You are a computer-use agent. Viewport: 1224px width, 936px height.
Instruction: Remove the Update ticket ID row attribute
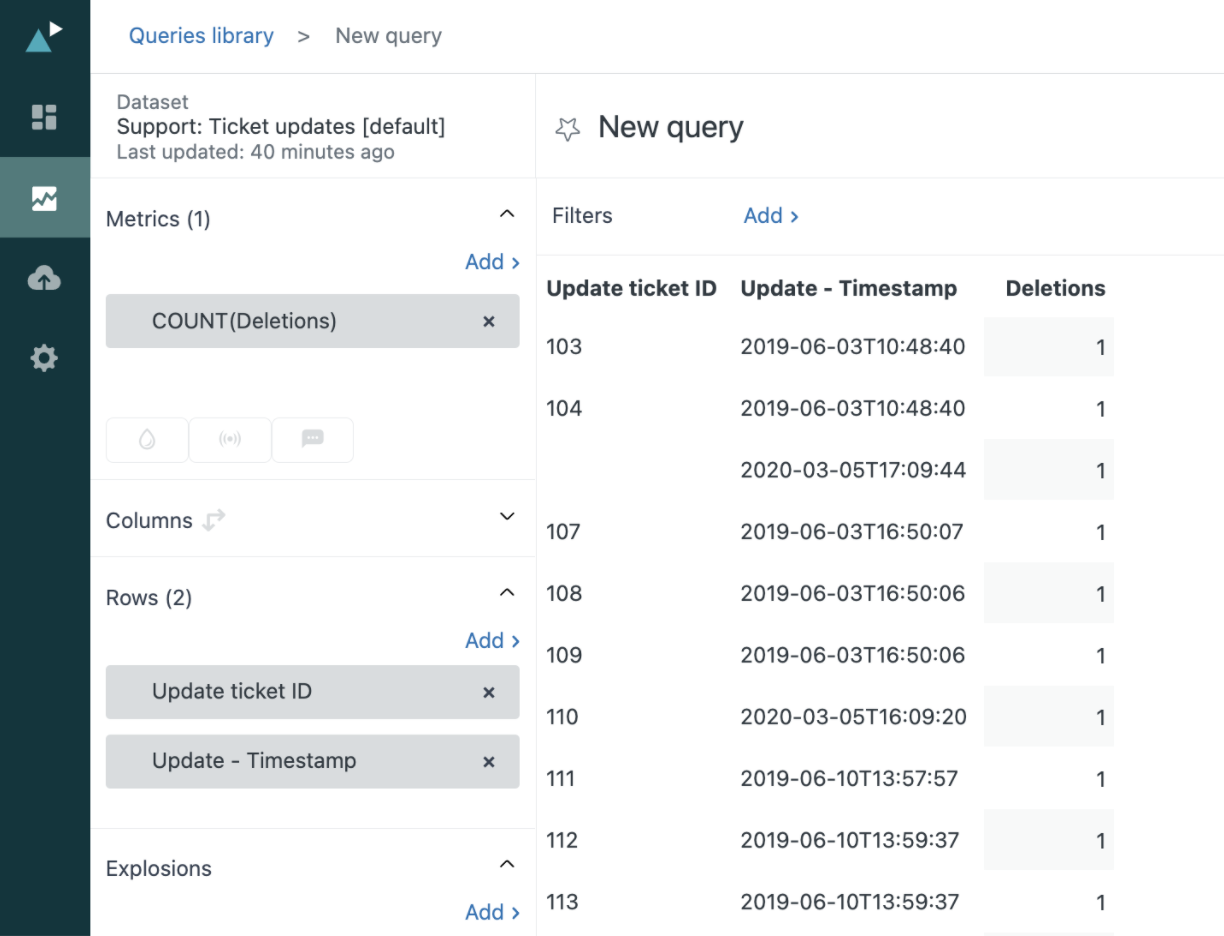489,692
